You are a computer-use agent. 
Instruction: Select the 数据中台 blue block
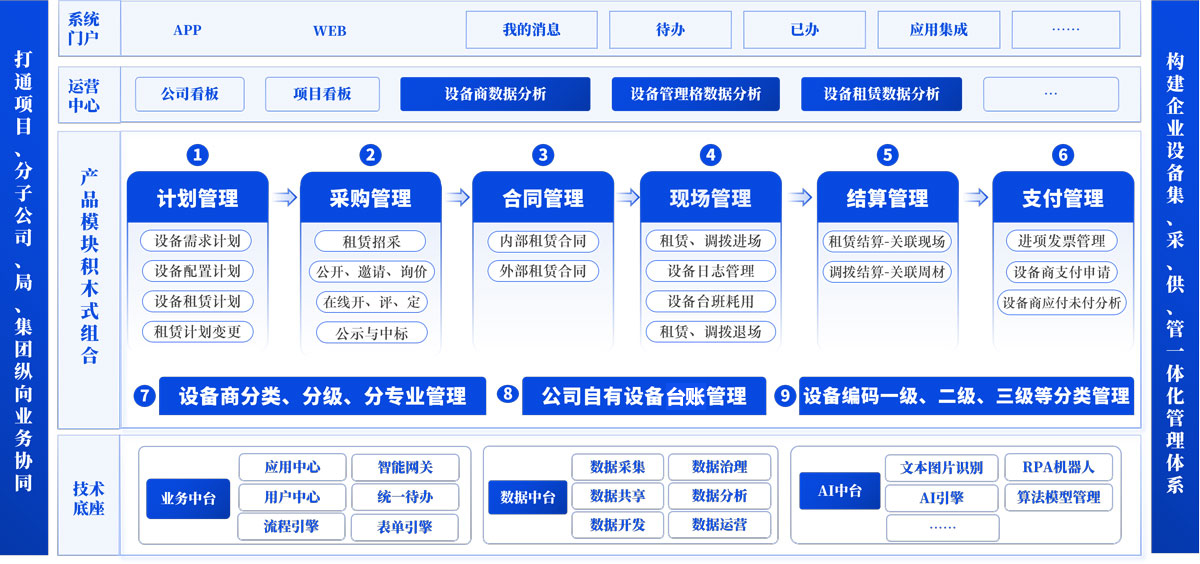point(528,497)
